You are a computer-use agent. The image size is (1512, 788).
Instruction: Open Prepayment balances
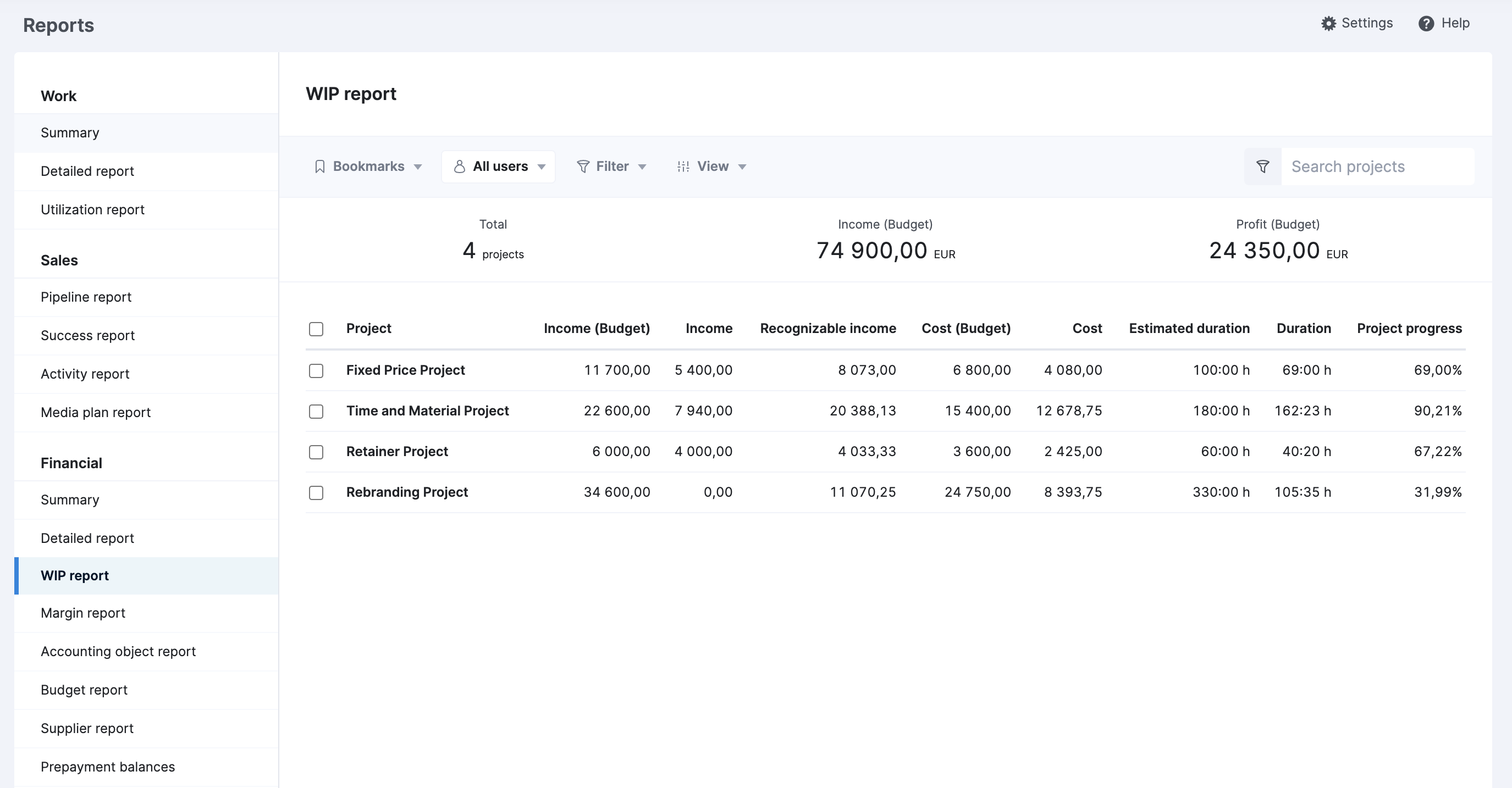[x=146, y=767]
